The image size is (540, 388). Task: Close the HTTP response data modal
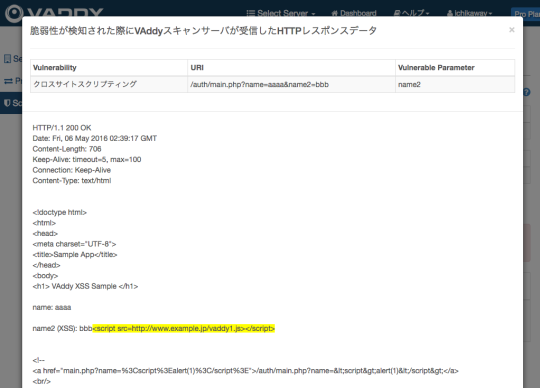point(512,30)
